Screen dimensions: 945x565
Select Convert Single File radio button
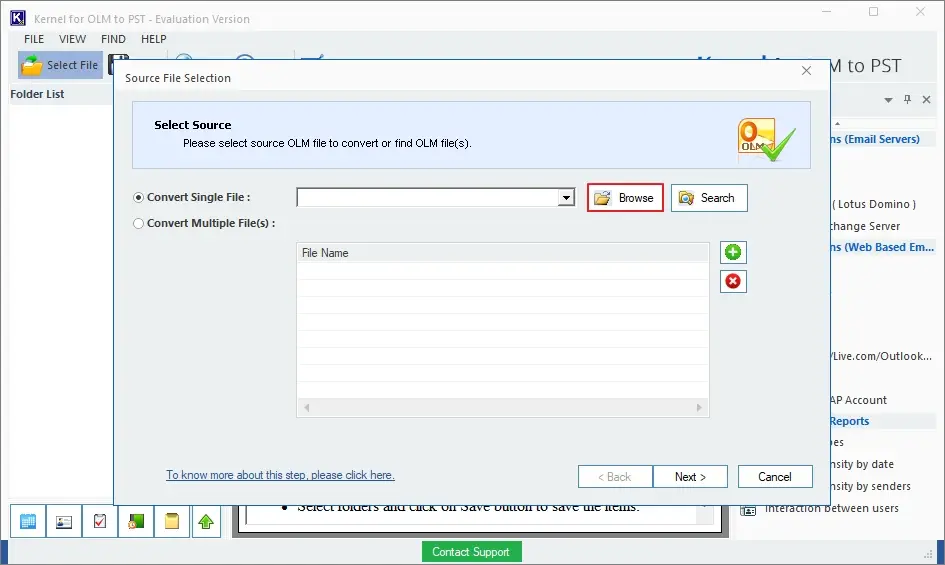139,197
